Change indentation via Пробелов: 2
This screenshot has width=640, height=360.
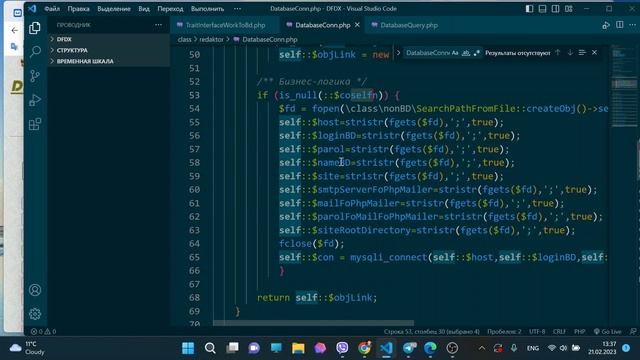point(504,331)
